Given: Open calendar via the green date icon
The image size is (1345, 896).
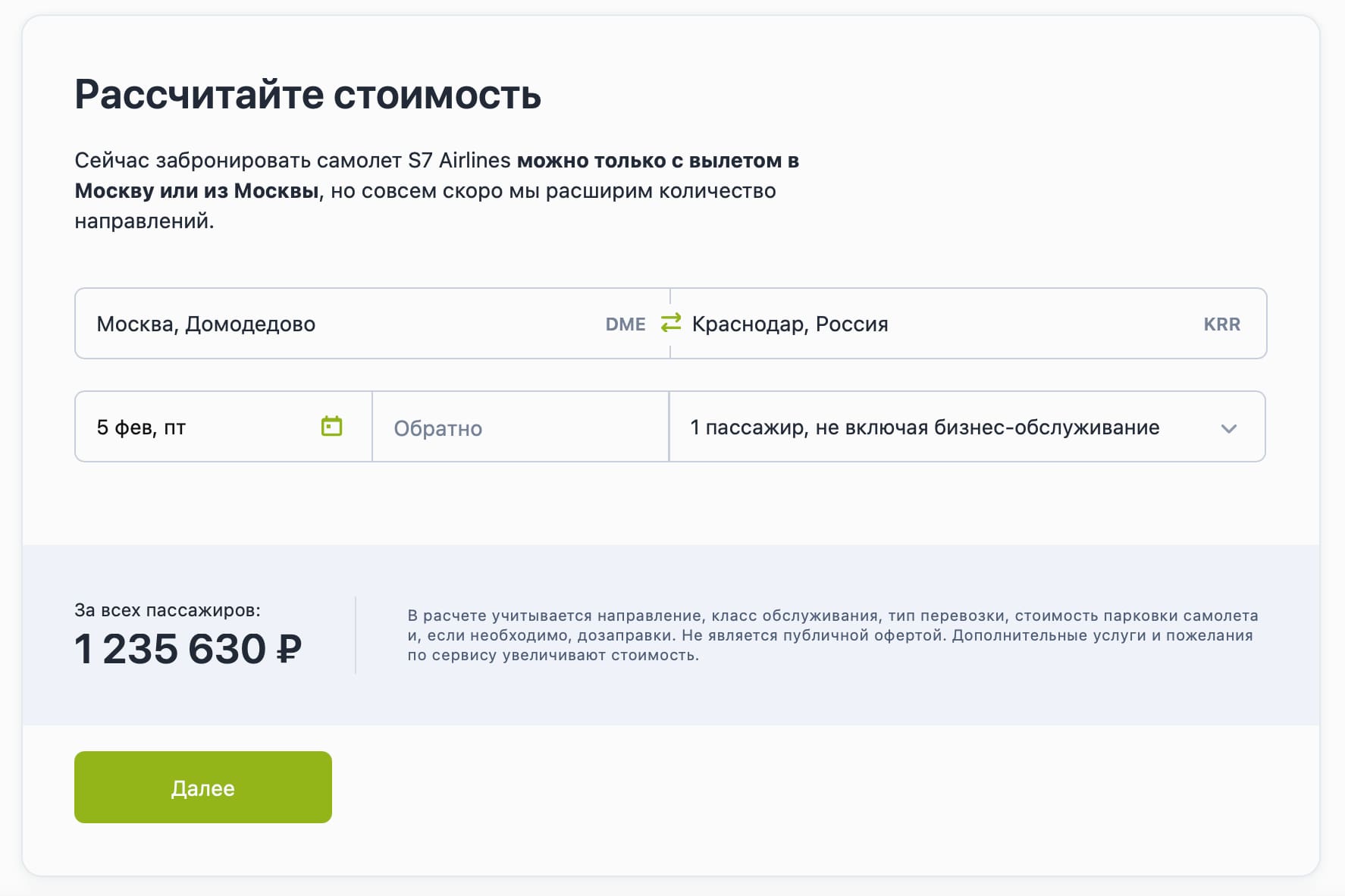Looking at the screenshot, I should (331, 426).
